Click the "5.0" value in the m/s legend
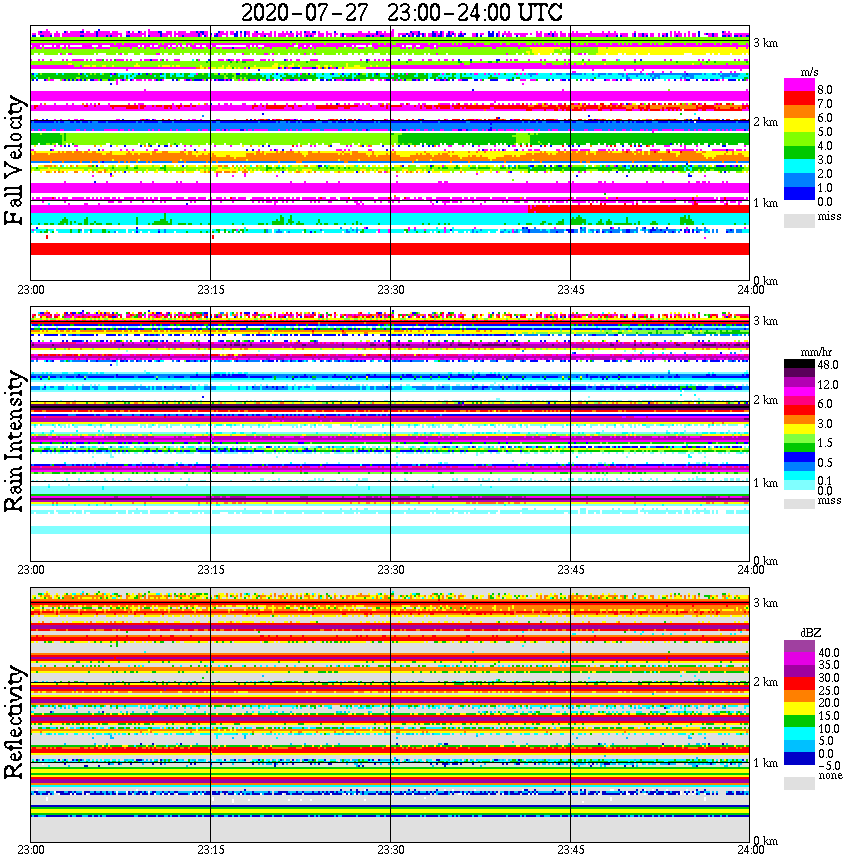 (x=825, y=132)
